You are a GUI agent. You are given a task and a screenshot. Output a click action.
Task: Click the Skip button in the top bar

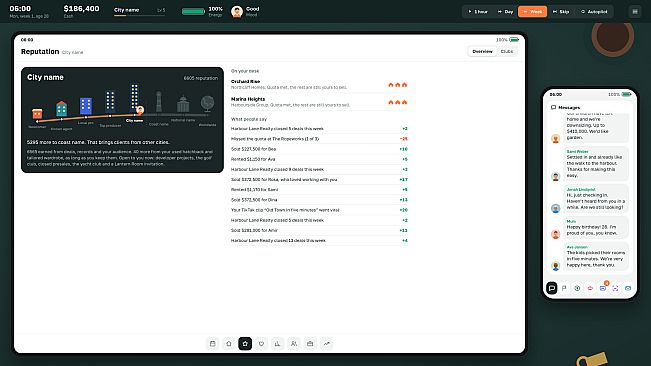point(561,12)
